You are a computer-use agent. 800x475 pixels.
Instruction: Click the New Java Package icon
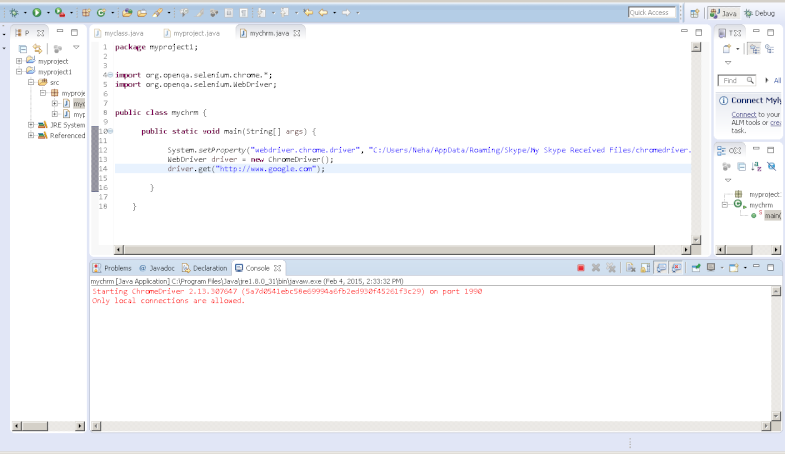pyautogui.click(x=86, y=12)
